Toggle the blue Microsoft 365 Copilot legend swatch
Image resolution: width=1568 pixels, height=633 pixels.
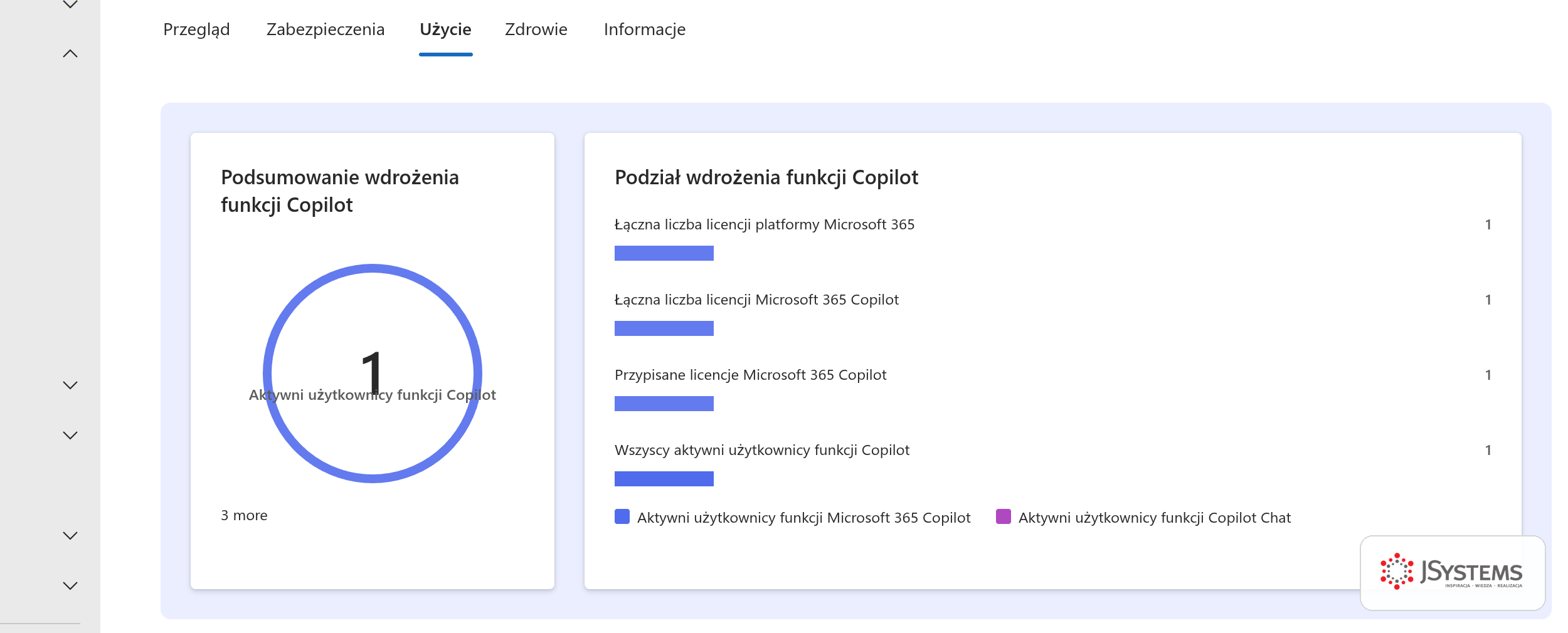click(622, 516)
